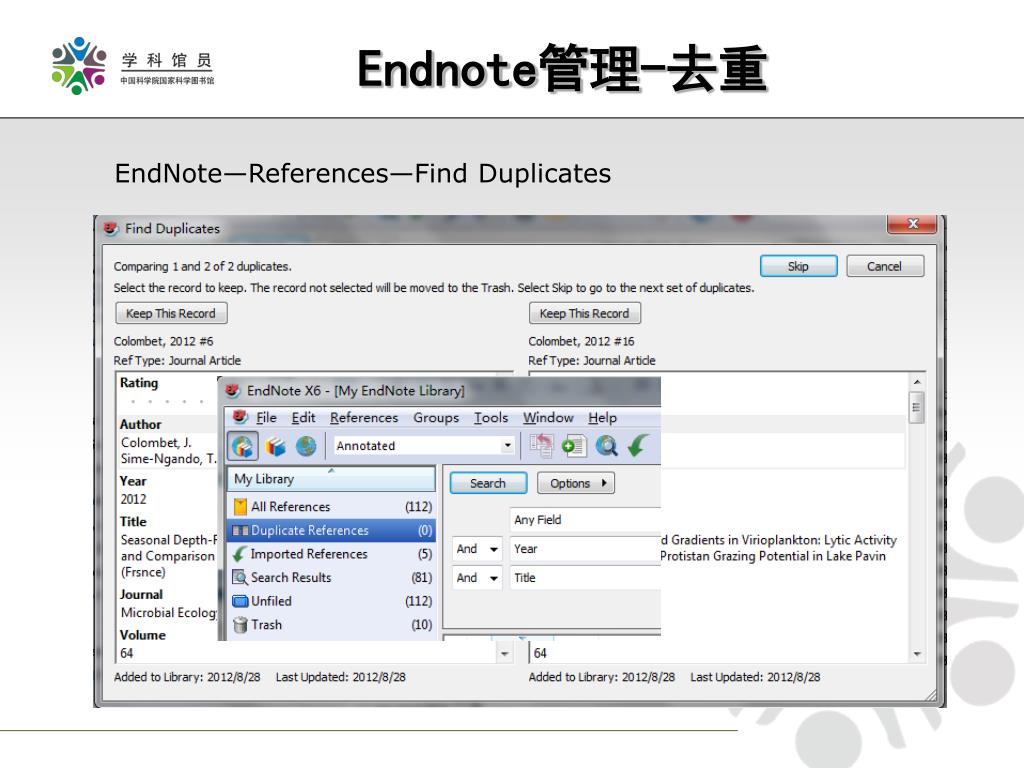Select Trash group

[x=331, y=625]
